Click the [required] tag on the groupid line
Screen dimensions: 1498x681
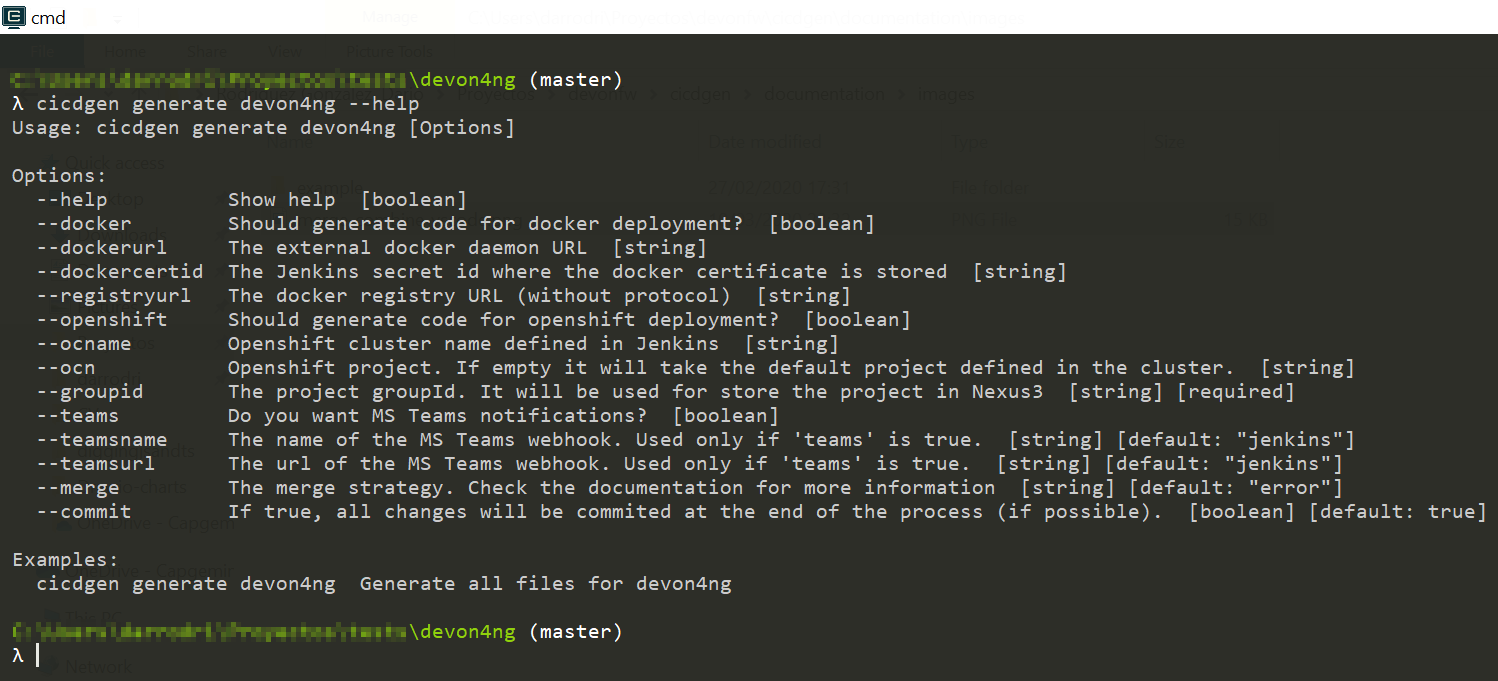tap(1234, 392)
